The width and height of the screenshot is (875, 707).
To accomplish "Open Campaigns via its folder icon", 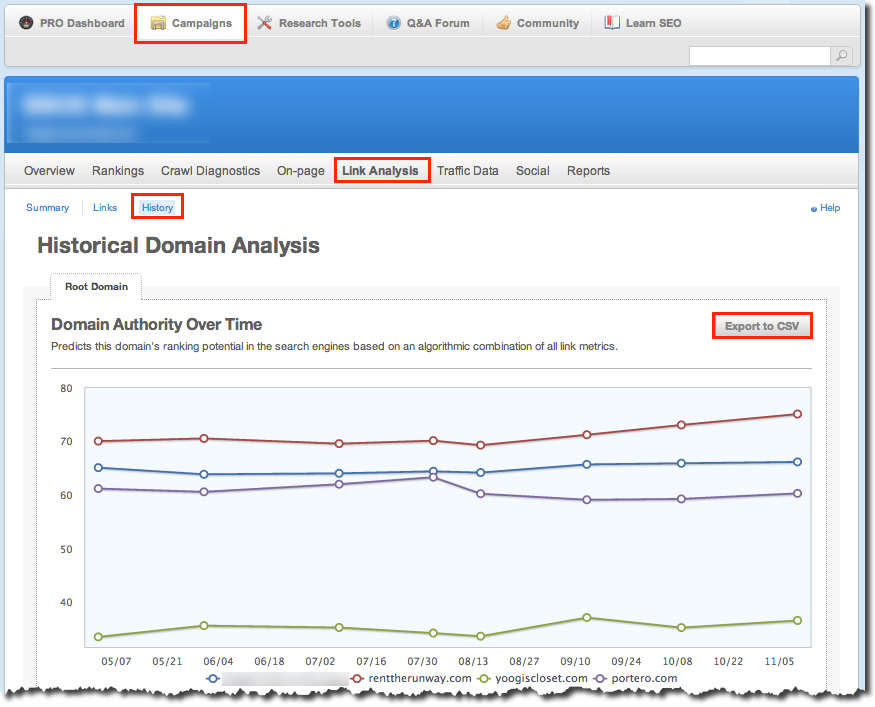I will tap(158, 23).
